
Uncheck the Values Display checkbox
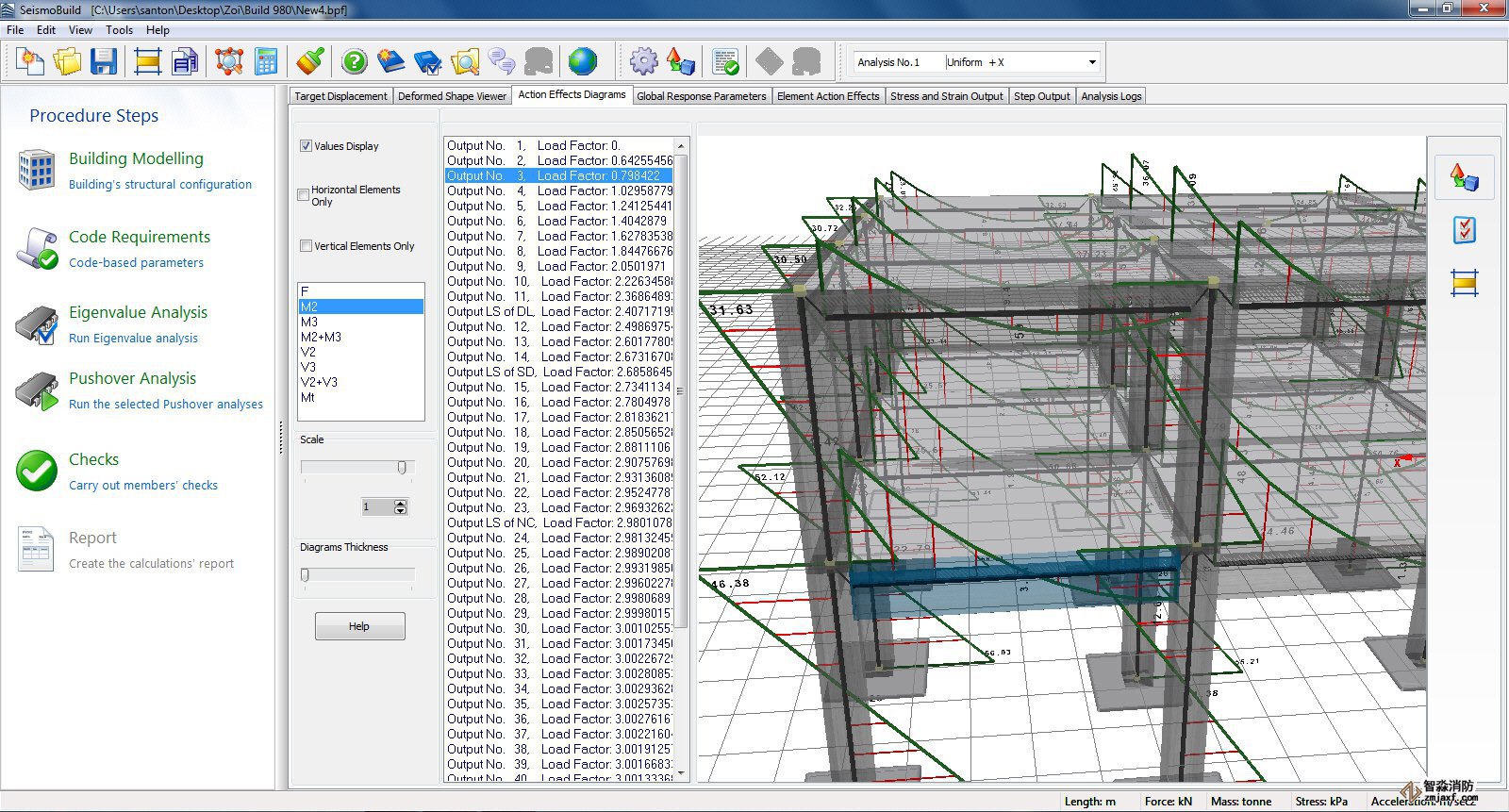[x=306, y=146]
